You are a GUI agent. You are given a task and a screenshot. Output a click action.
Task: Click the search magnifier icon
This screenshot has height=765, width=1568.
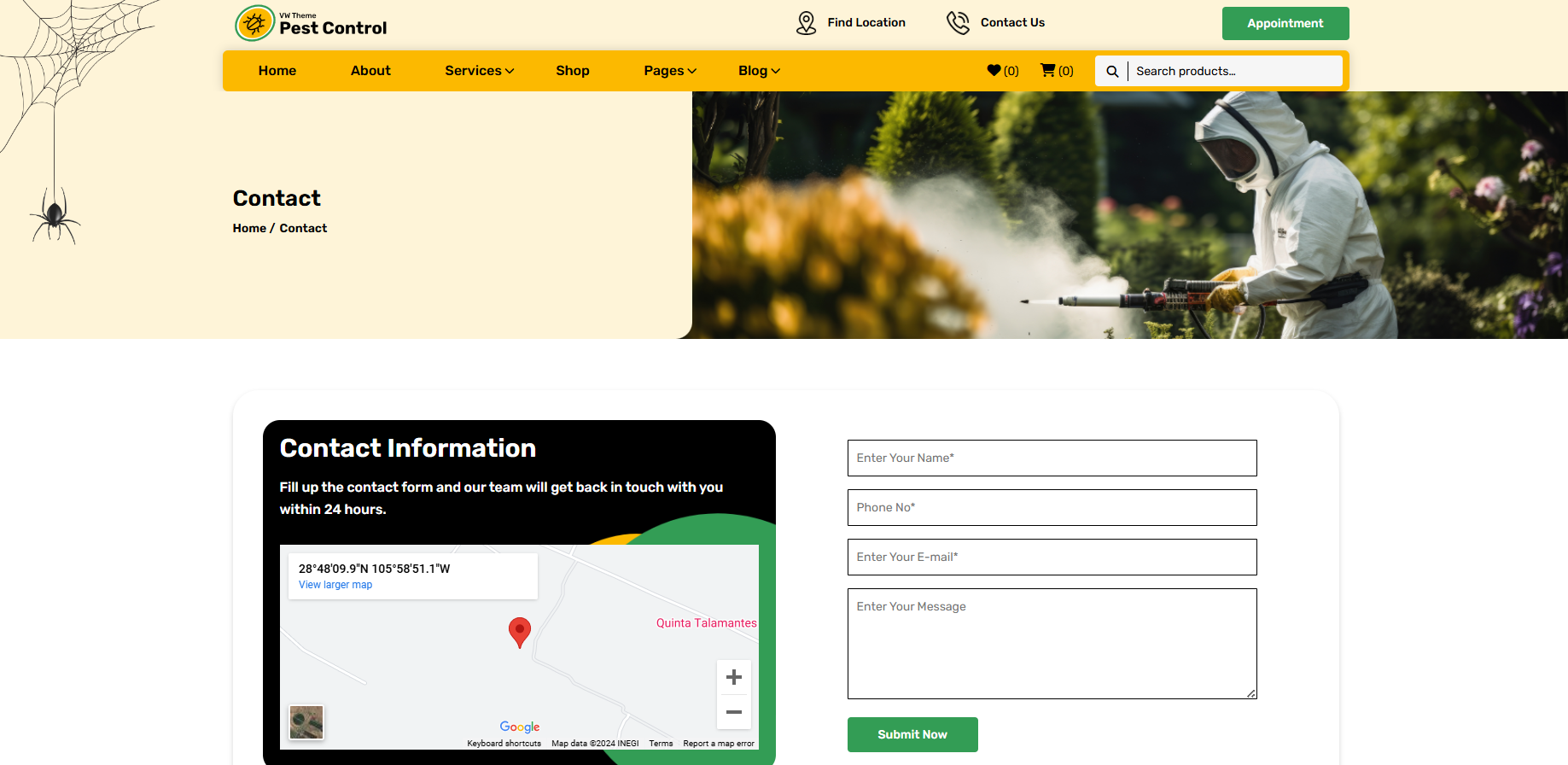pos(1112,72)
